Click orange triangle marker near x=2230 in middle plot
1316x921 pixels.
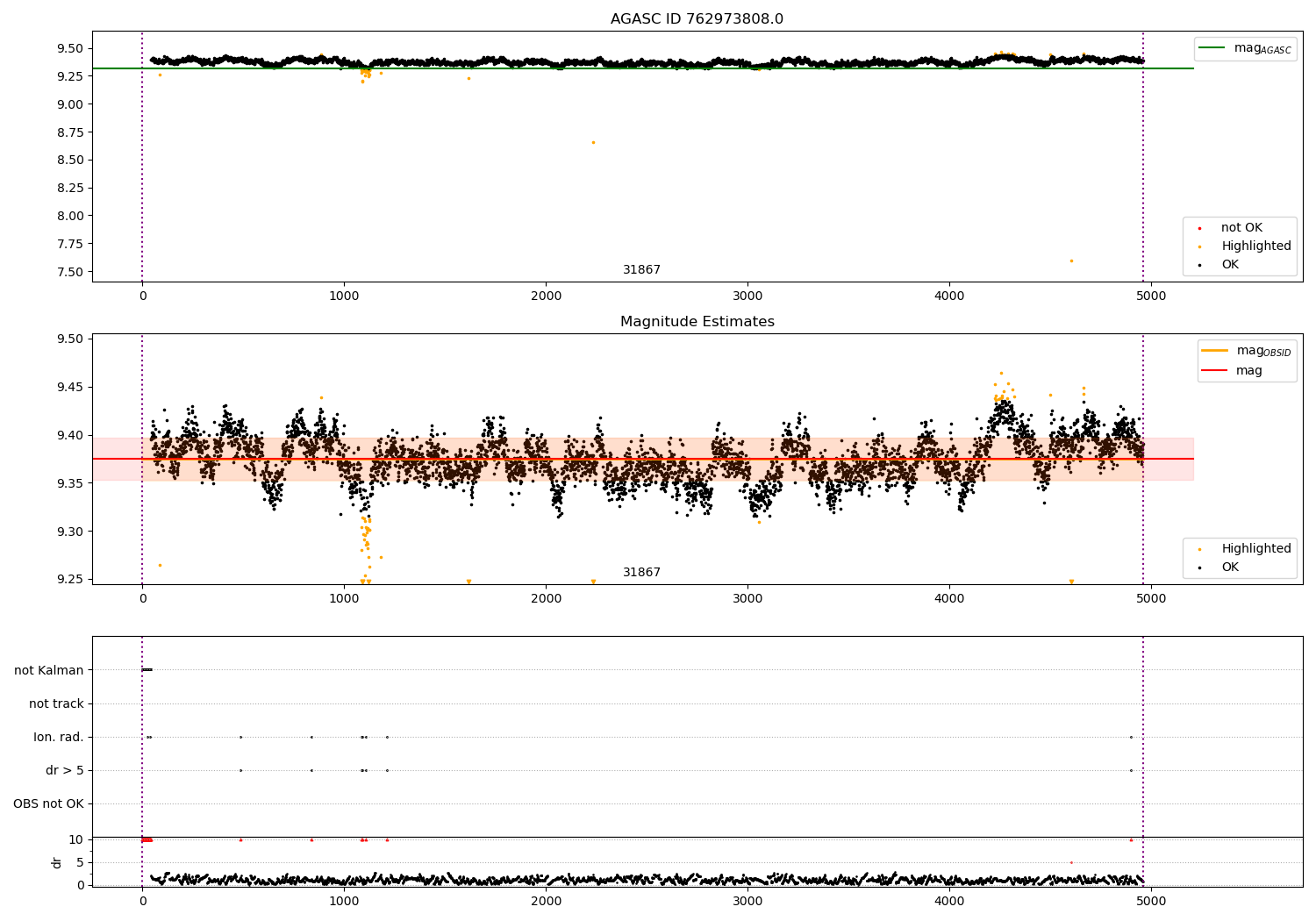593,582
